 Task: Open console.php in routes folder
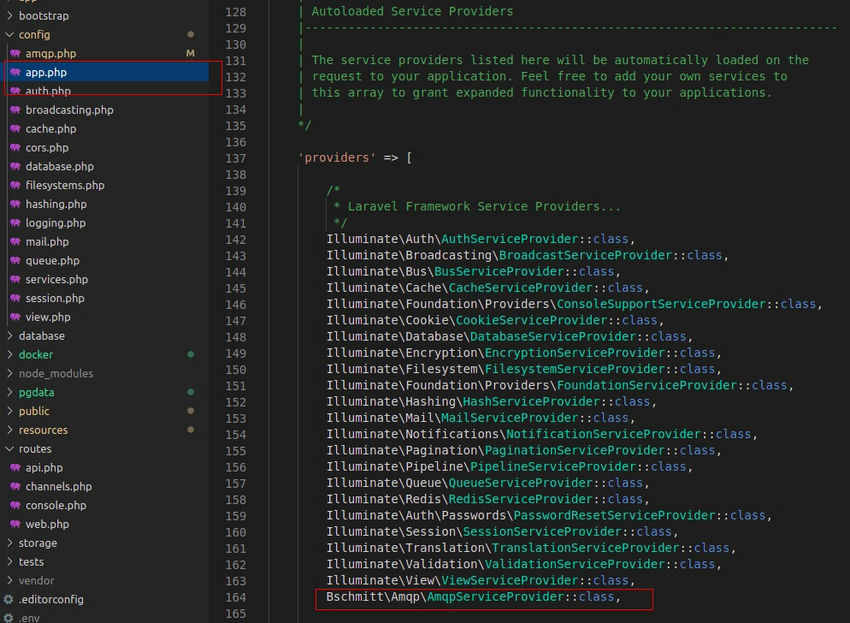pyautogui.click(x=56, y=505)
